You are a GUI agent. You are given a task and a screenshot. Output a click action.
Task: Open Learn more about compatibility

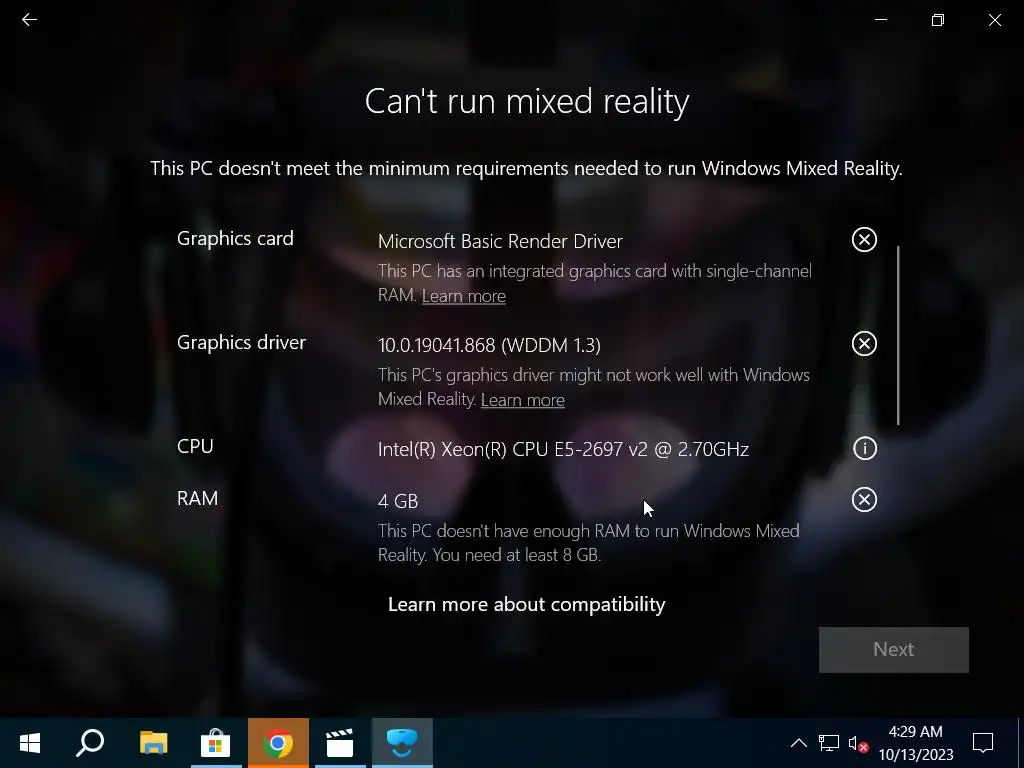526,604
